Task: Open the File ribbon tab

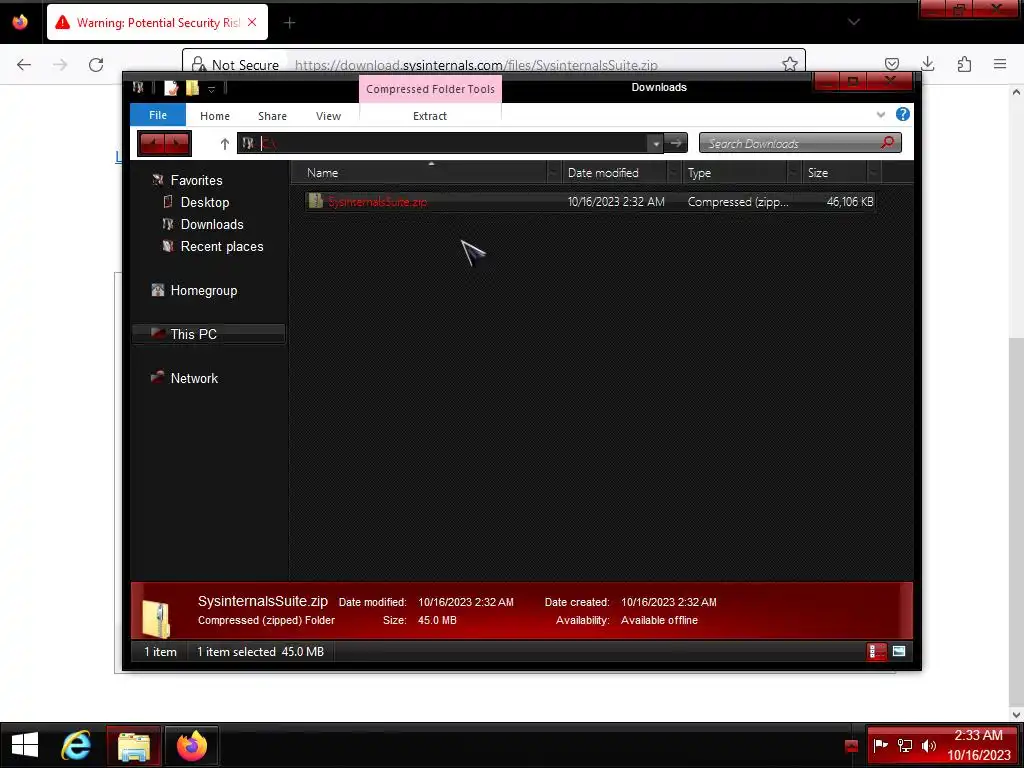Action: coord(158,115)
